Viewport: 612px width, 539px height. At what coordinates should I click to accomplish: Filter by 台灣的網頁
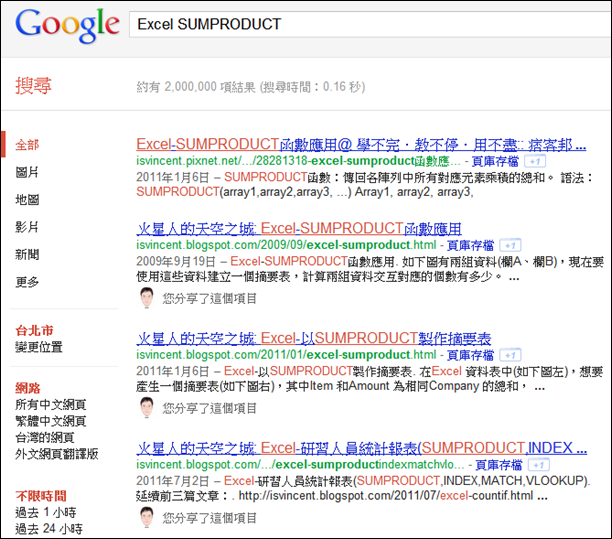pos(44,437)
